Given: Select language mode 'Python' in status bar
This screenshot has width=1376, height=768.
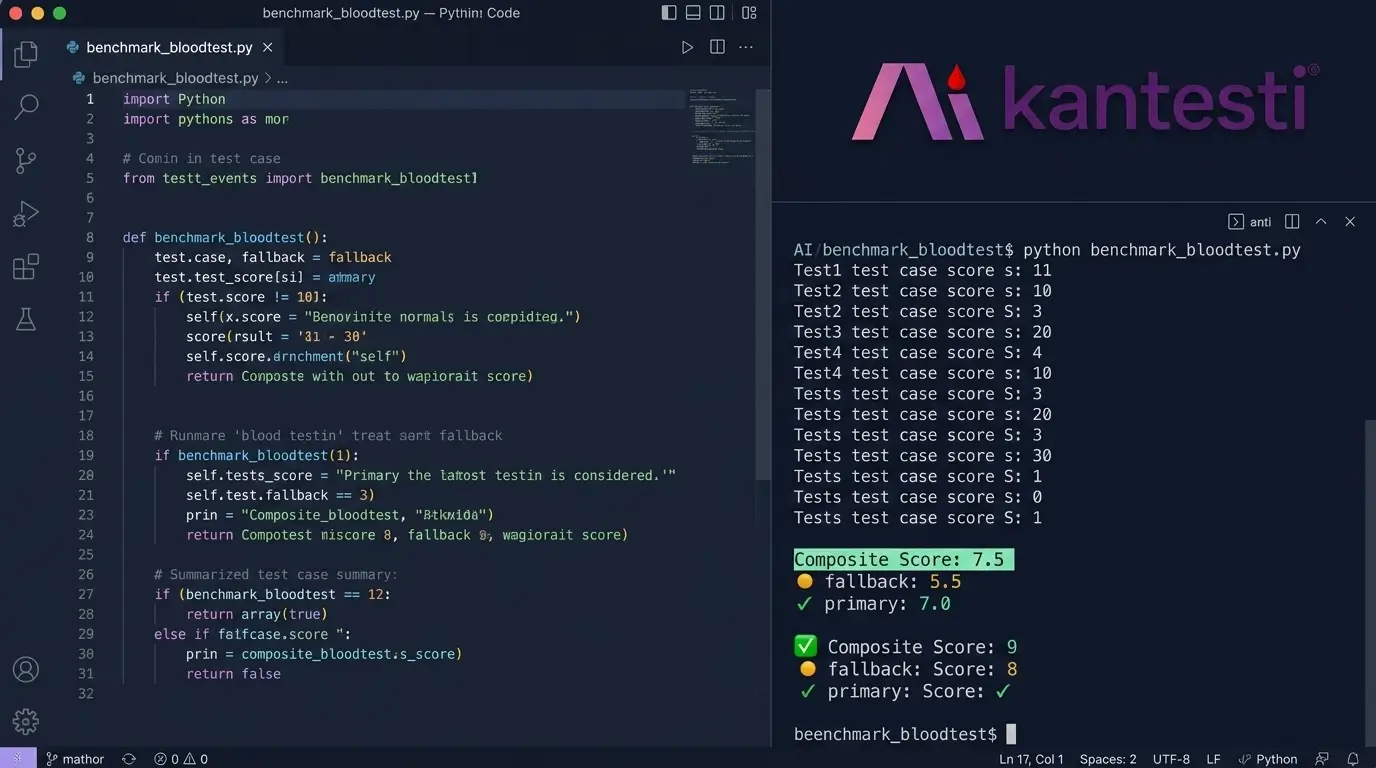Looking at the screenshot, I should pos(1268,758).
